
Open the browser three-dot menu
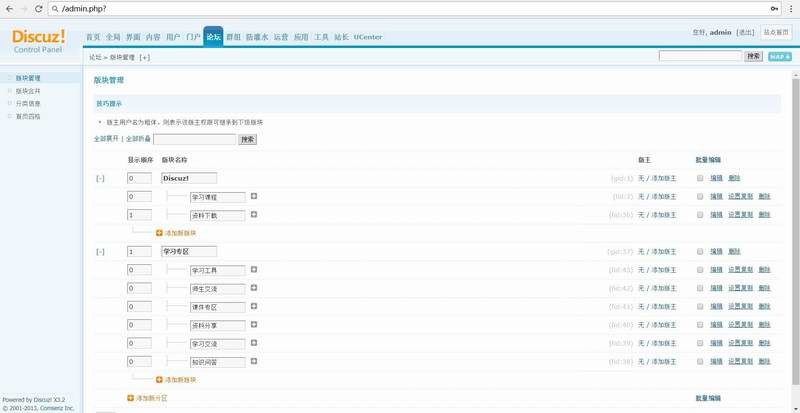click(x=791, y=9)
